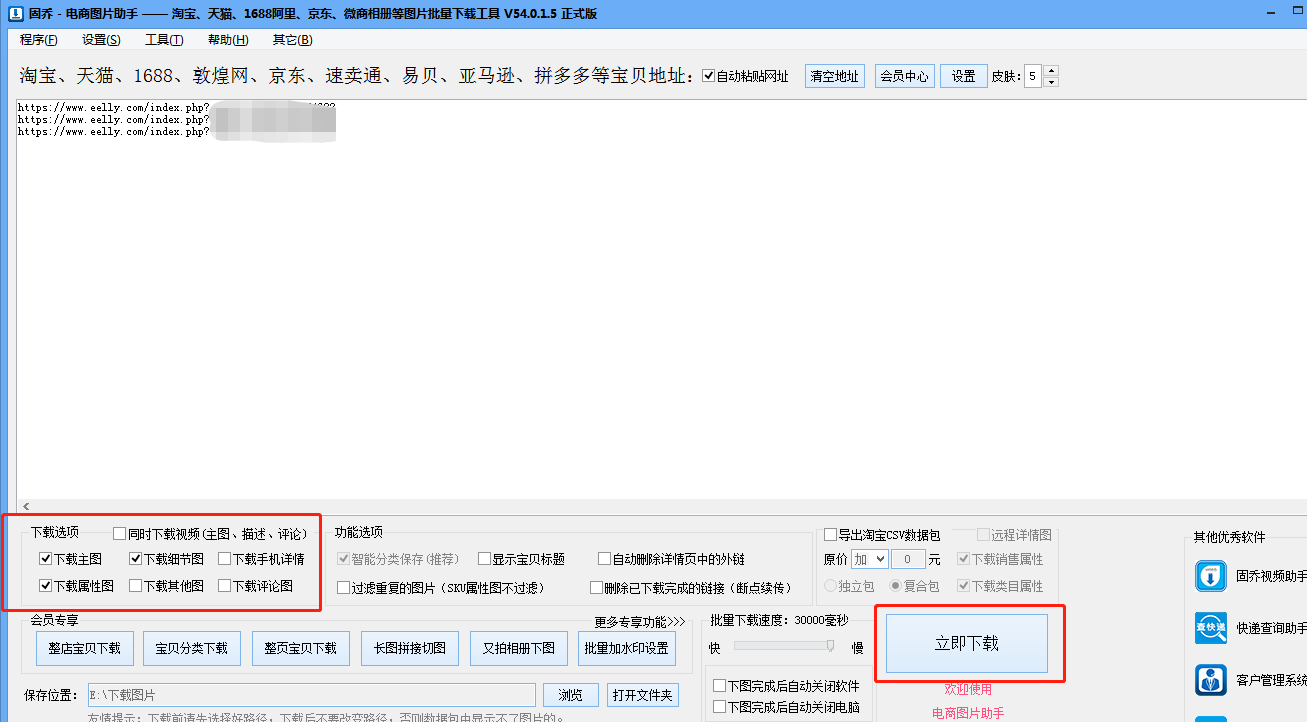1307x722 pixels.
Task: Check 下图完成后自动关闭软件
Action: pos(719,686)
